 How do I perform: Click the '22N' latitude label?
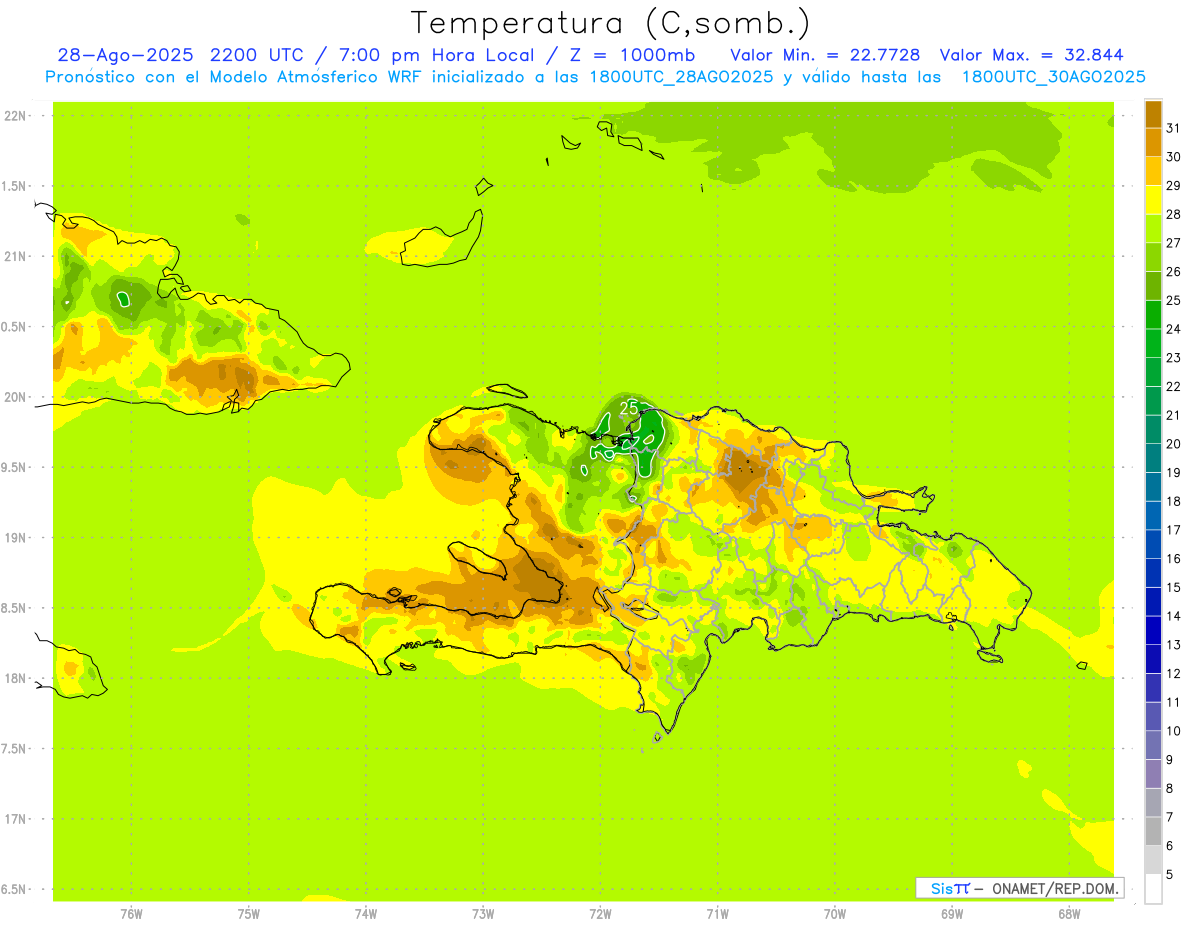[15, 116]
